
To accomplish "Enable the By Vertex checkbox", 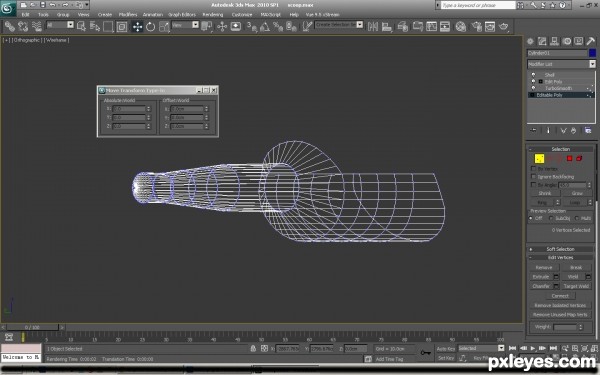I will tap(533, 168).
